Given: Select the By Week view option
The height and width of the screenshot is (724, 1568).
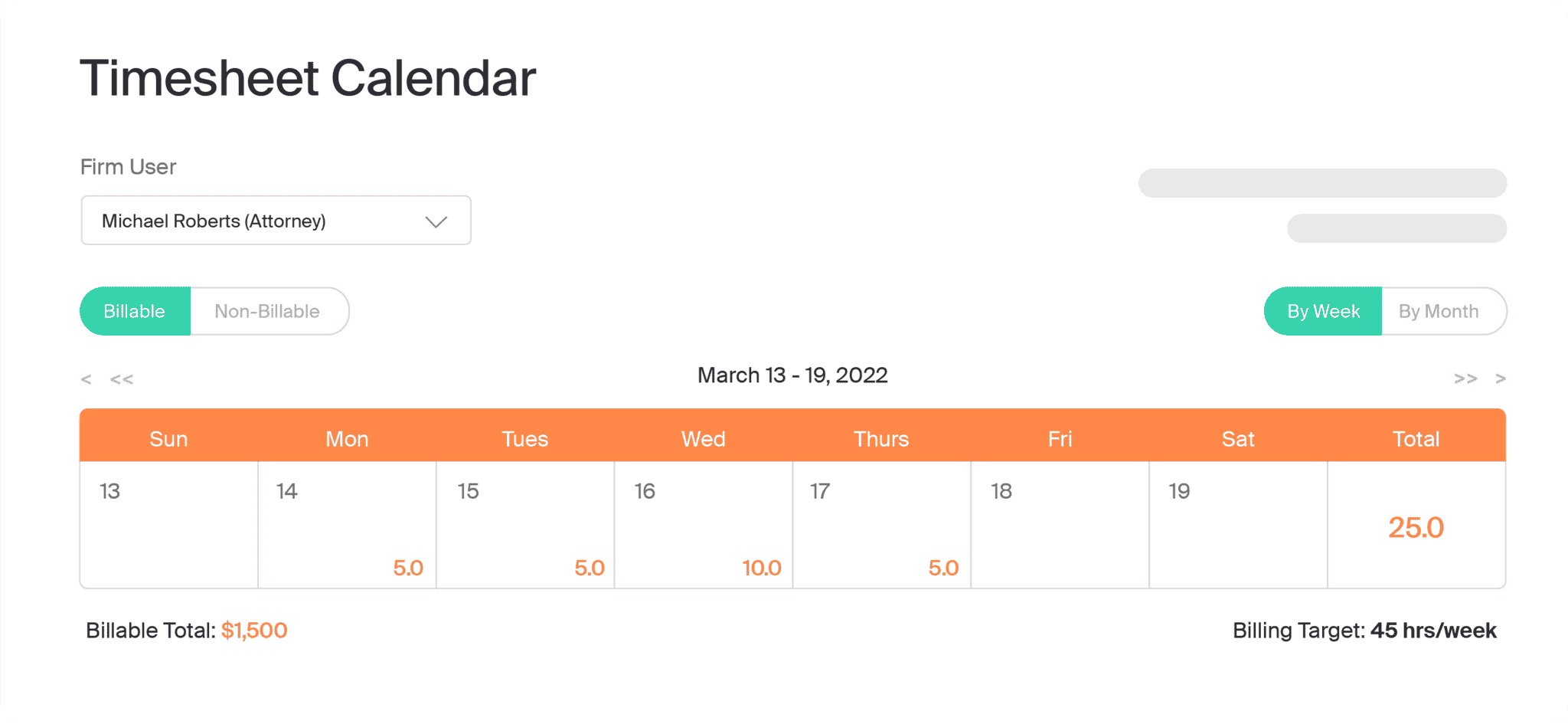Looking at the screenshot, I should point(1322,311).
